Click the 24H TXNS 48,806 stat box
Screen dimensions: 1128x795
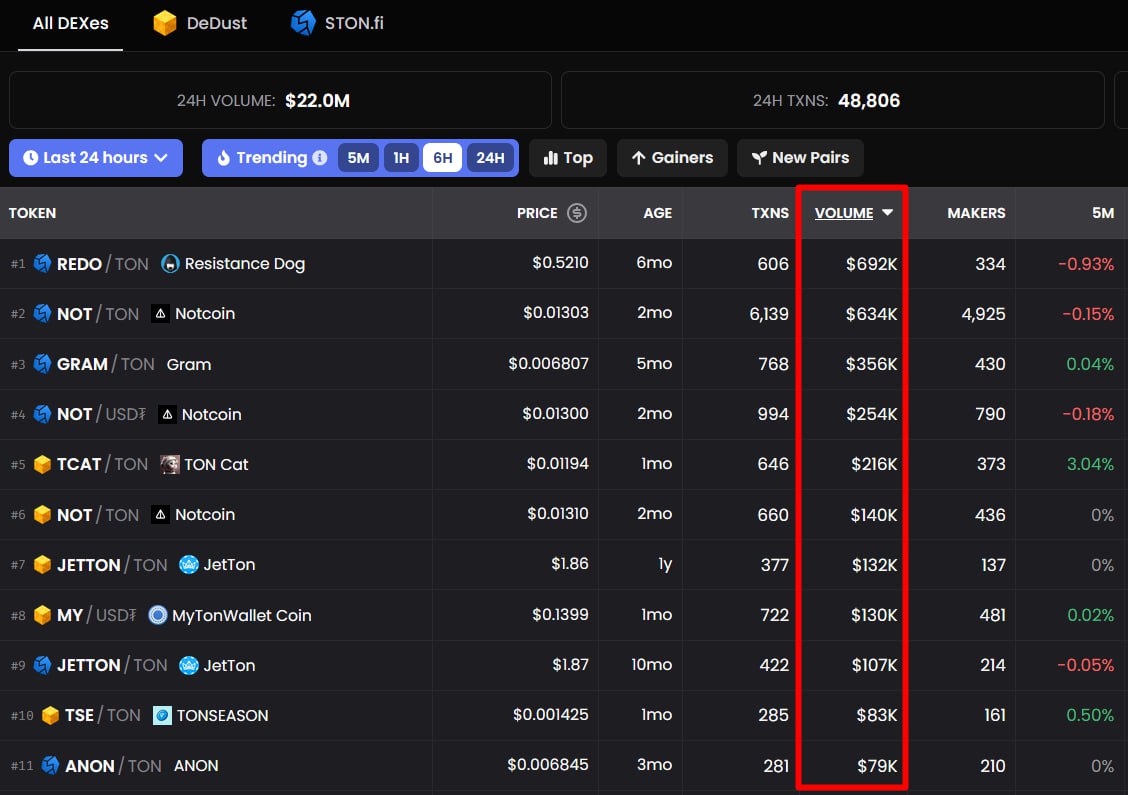[832, 100]
